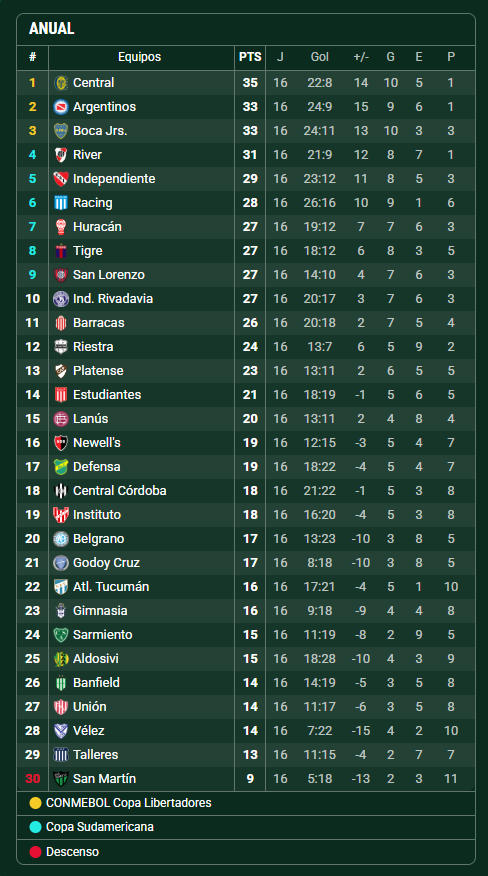The width and height of the screenshot is (488, 876).
Task: Click the cyan Copa Sudamericana legend dot
Action: click(35, 827)
